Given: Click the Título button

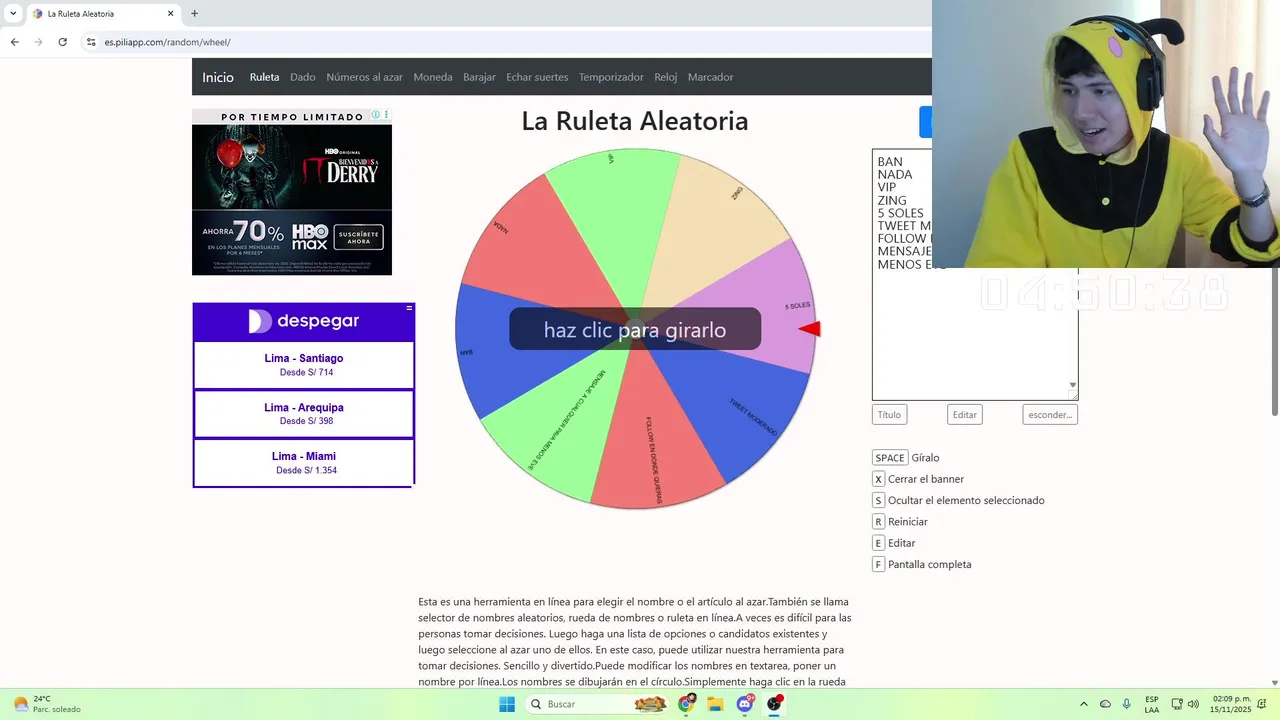Looking at the screenshot, I should coord(889,414).
